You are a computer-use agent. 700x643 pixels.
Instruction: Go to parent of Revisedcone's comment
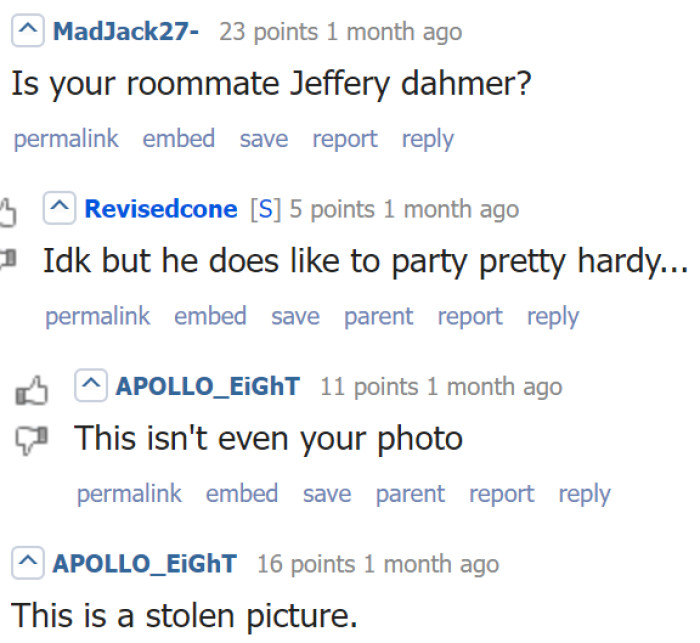click(x=378, y=316)
